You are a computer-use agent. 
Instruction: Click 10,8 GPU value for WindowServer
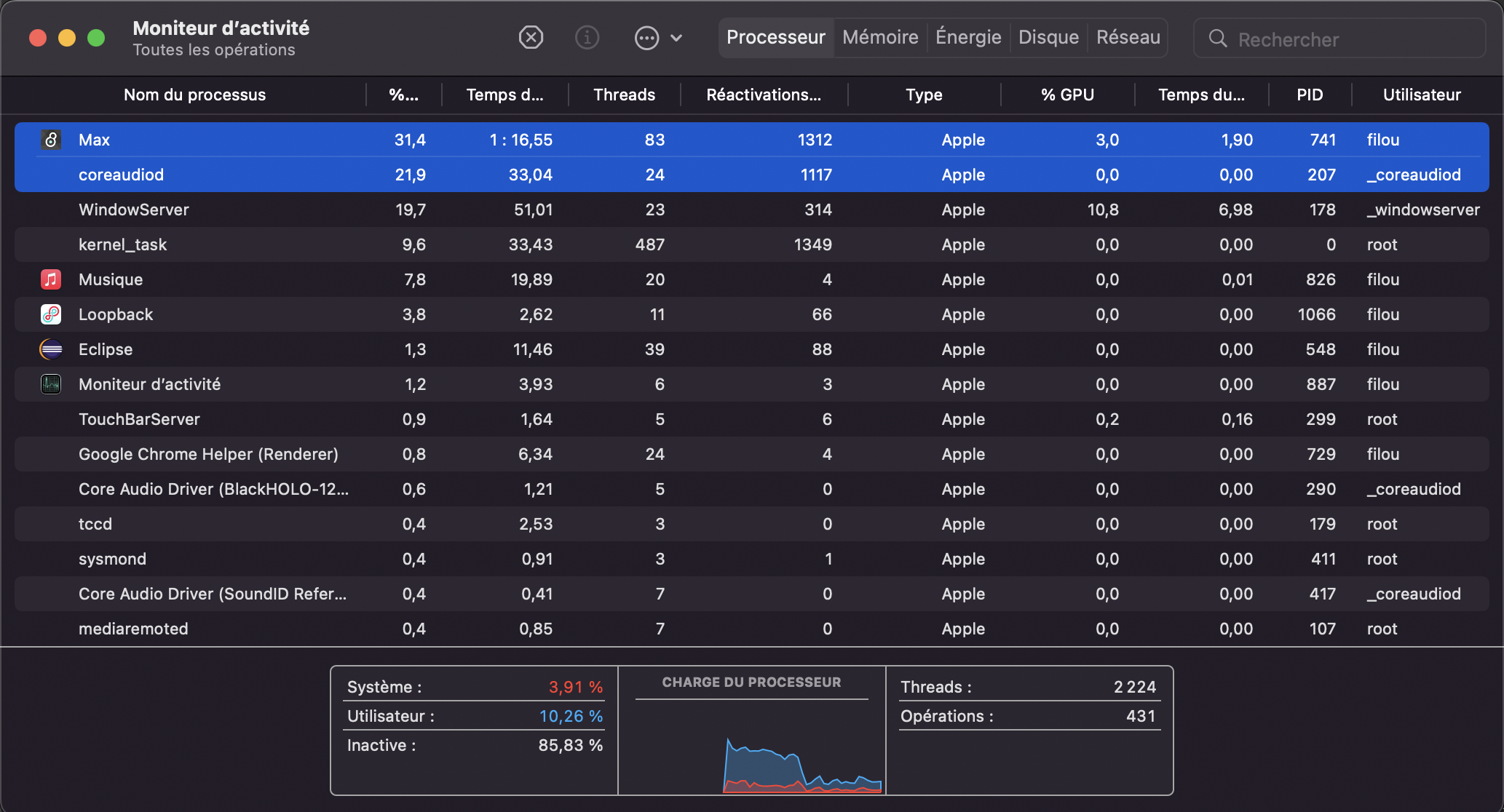coord(1103,210)
